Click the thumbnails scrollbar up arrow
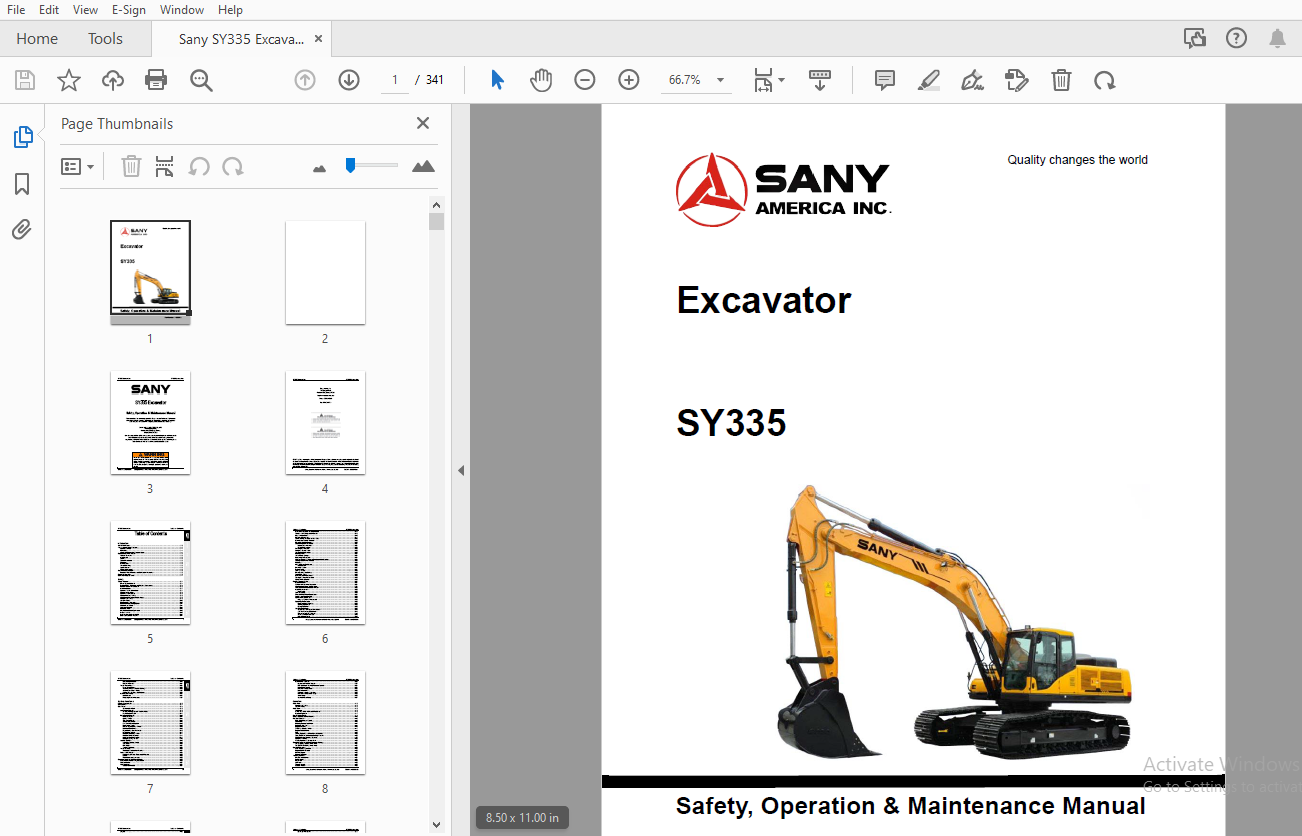This screenshot has width=1302, height=836. 436,204
